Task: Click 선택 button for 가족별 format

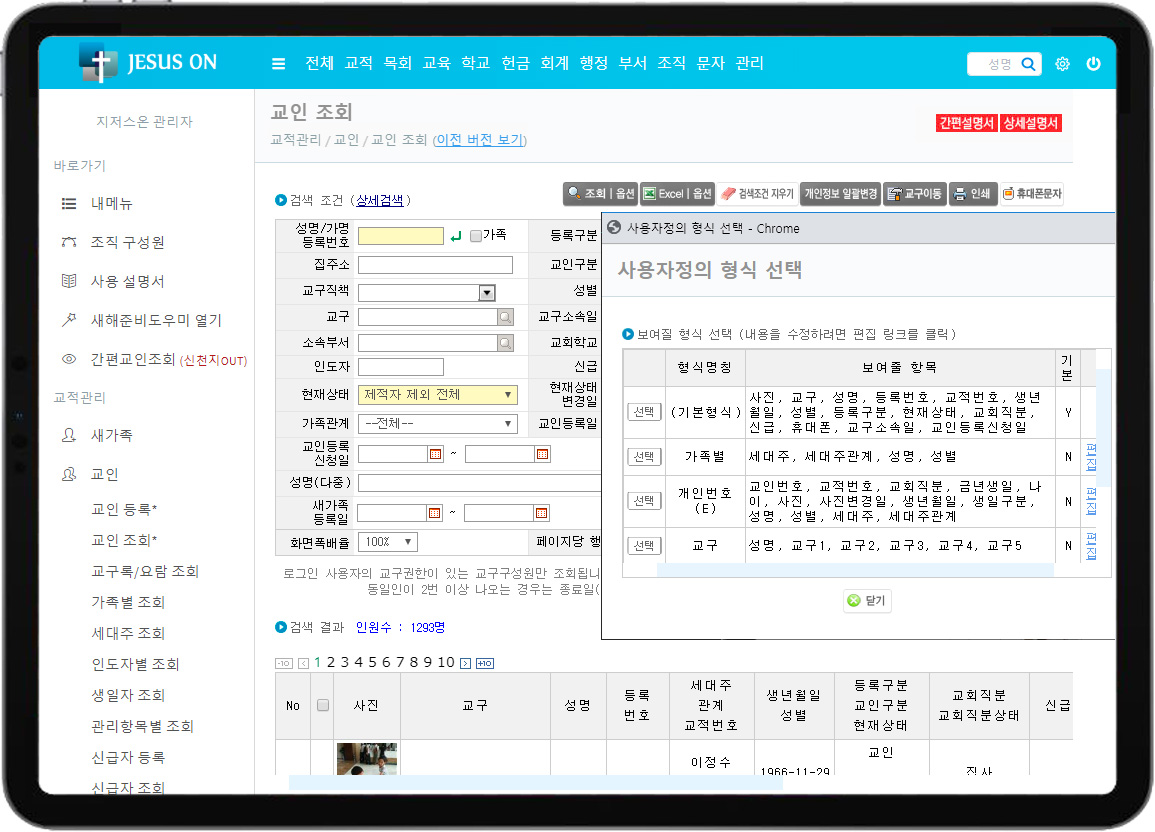Action: coord(644,457)
